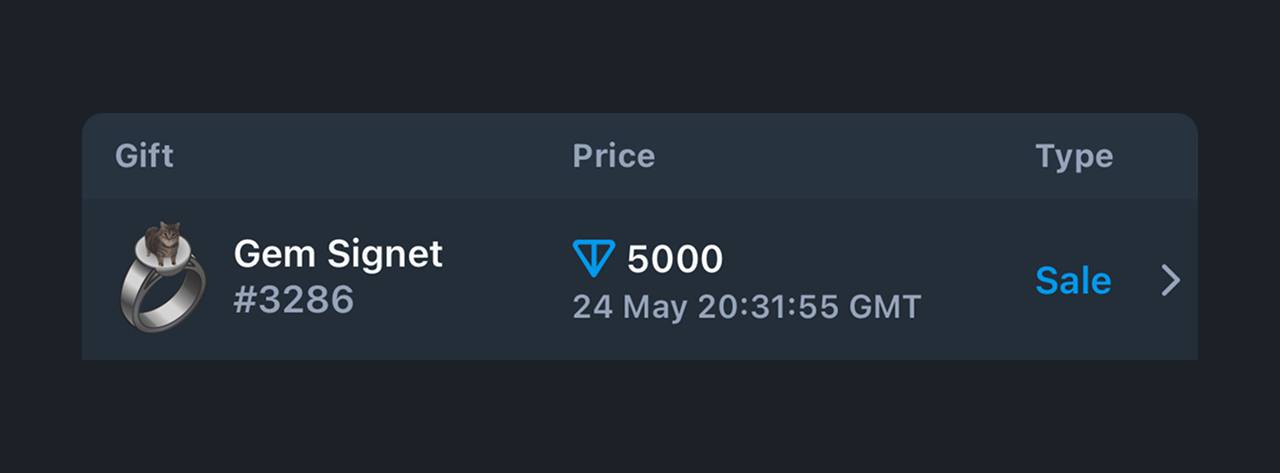The width and height of the screenshot is (1280, 473).
Task: Sort by the Price column header
Action: [x=614, y=156]
